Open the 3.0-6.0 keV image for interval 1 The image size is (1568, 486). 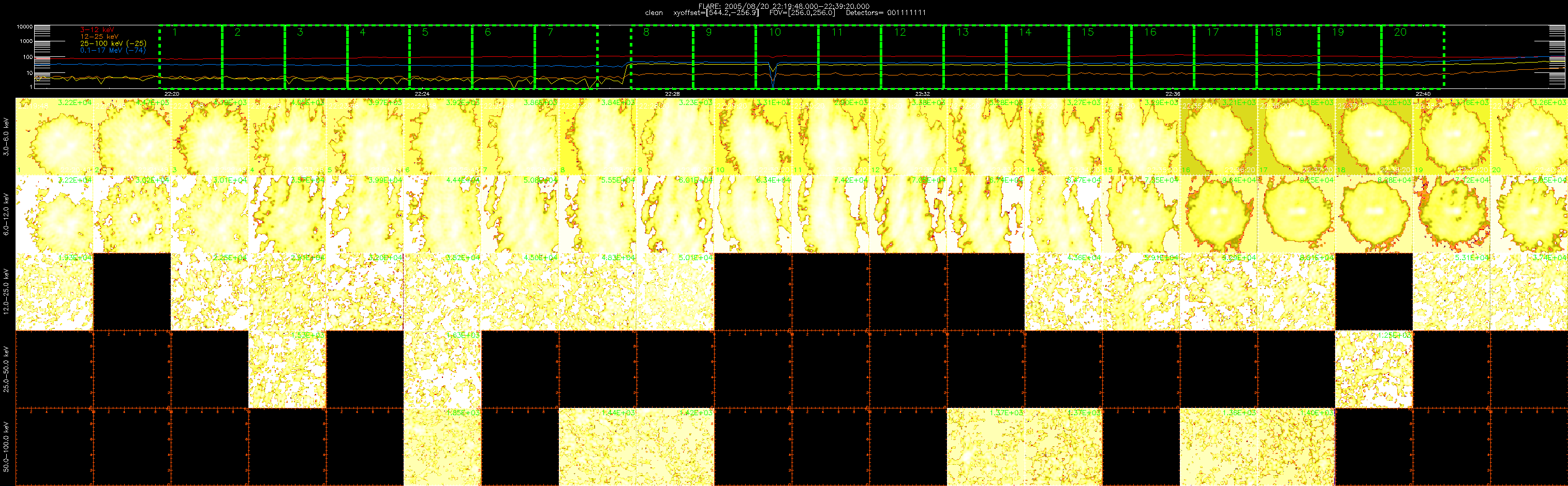(x=54, y=137)
